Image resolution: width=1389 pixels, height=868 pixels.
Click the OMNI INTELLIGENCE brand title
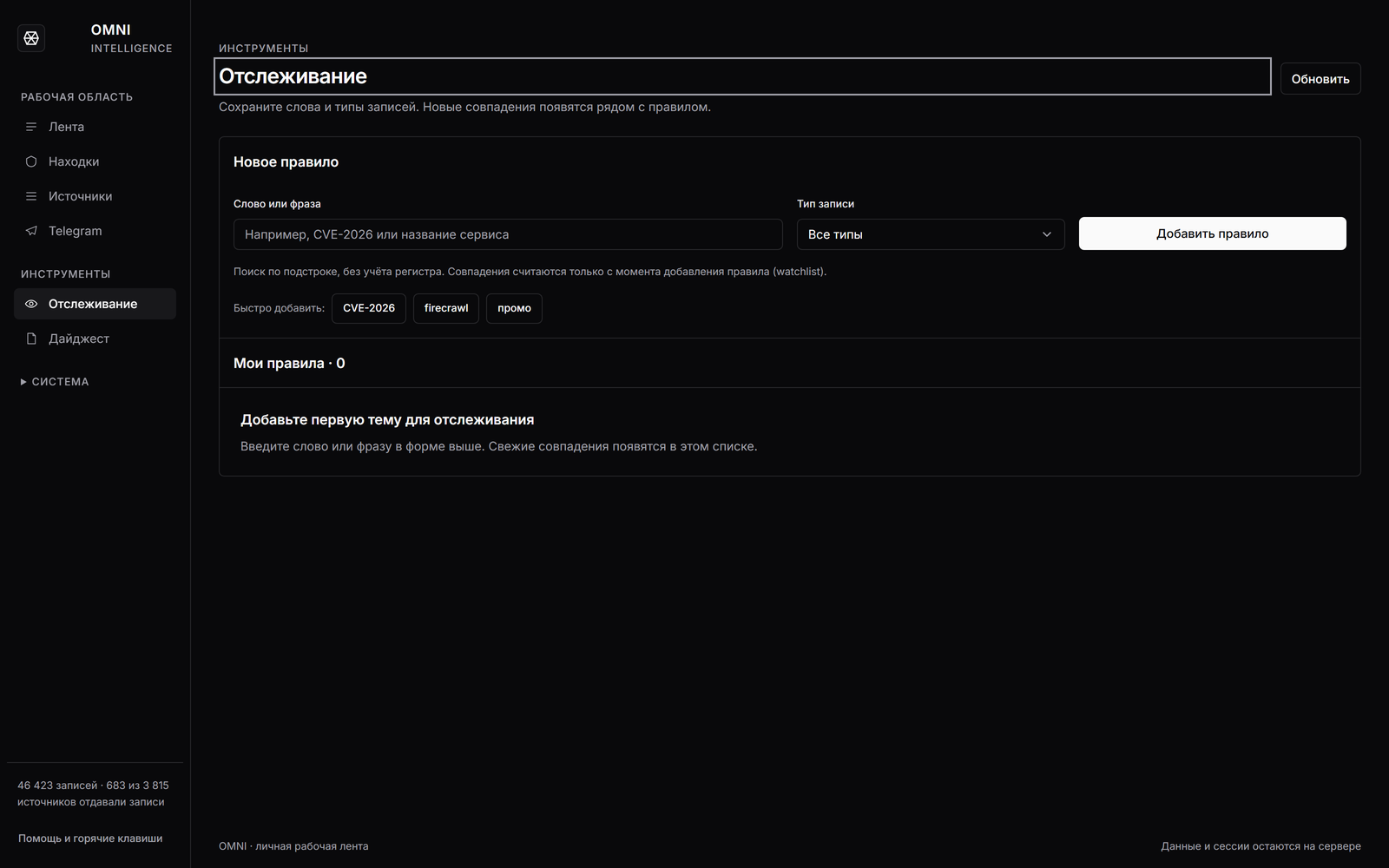[131, 38]
